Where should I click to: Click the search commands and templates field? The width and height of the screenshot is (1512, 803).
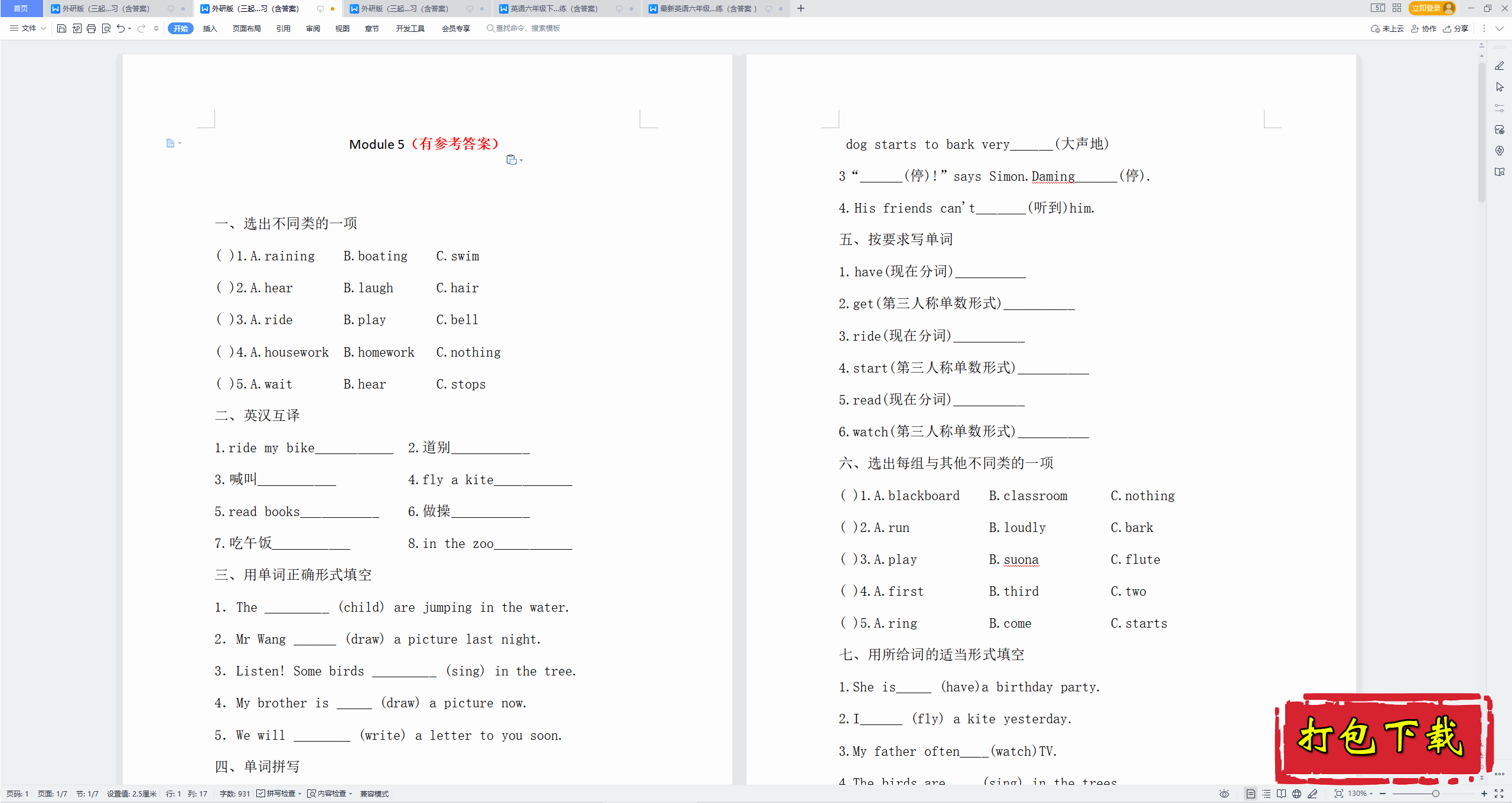(523, 28)
